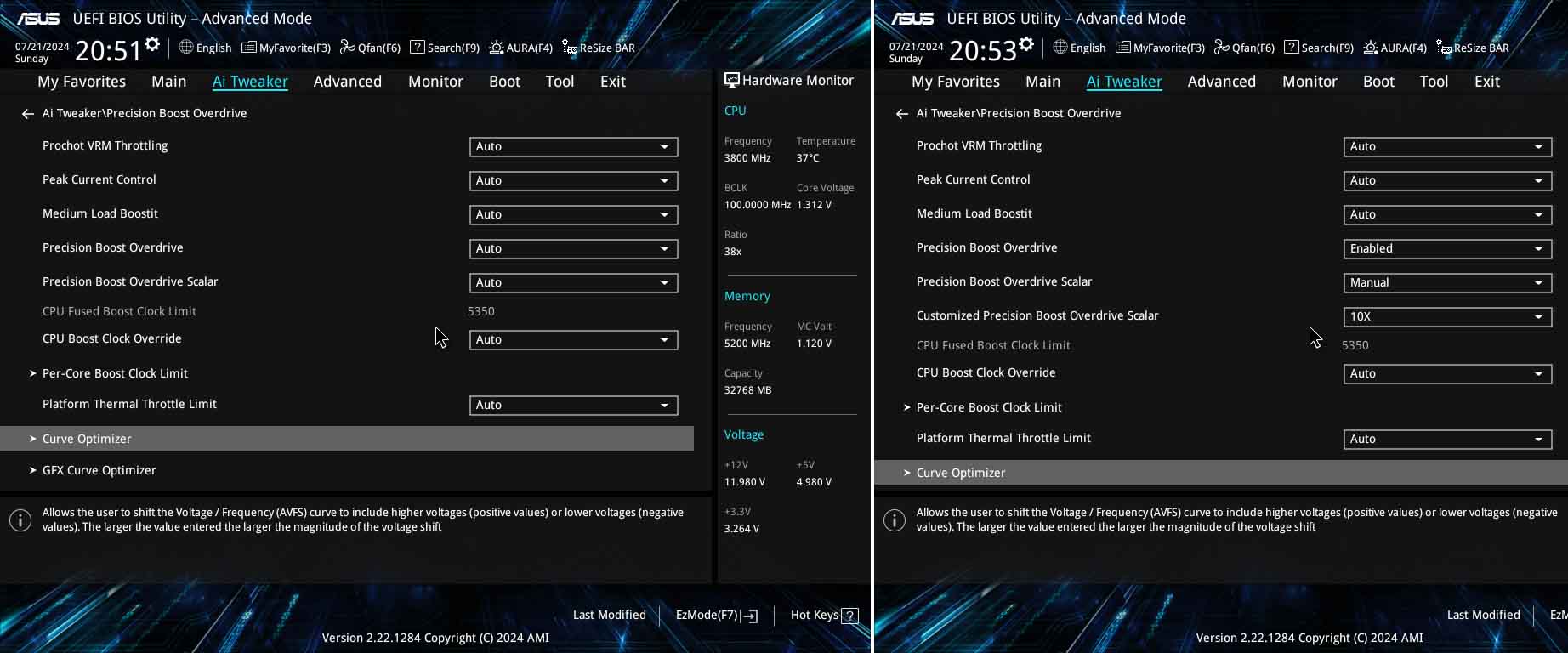Viewport: 1568px width, 653px height.
Task: Expand Per-Core Boost Clock Limit in left screen
Action: coord(109,373)
